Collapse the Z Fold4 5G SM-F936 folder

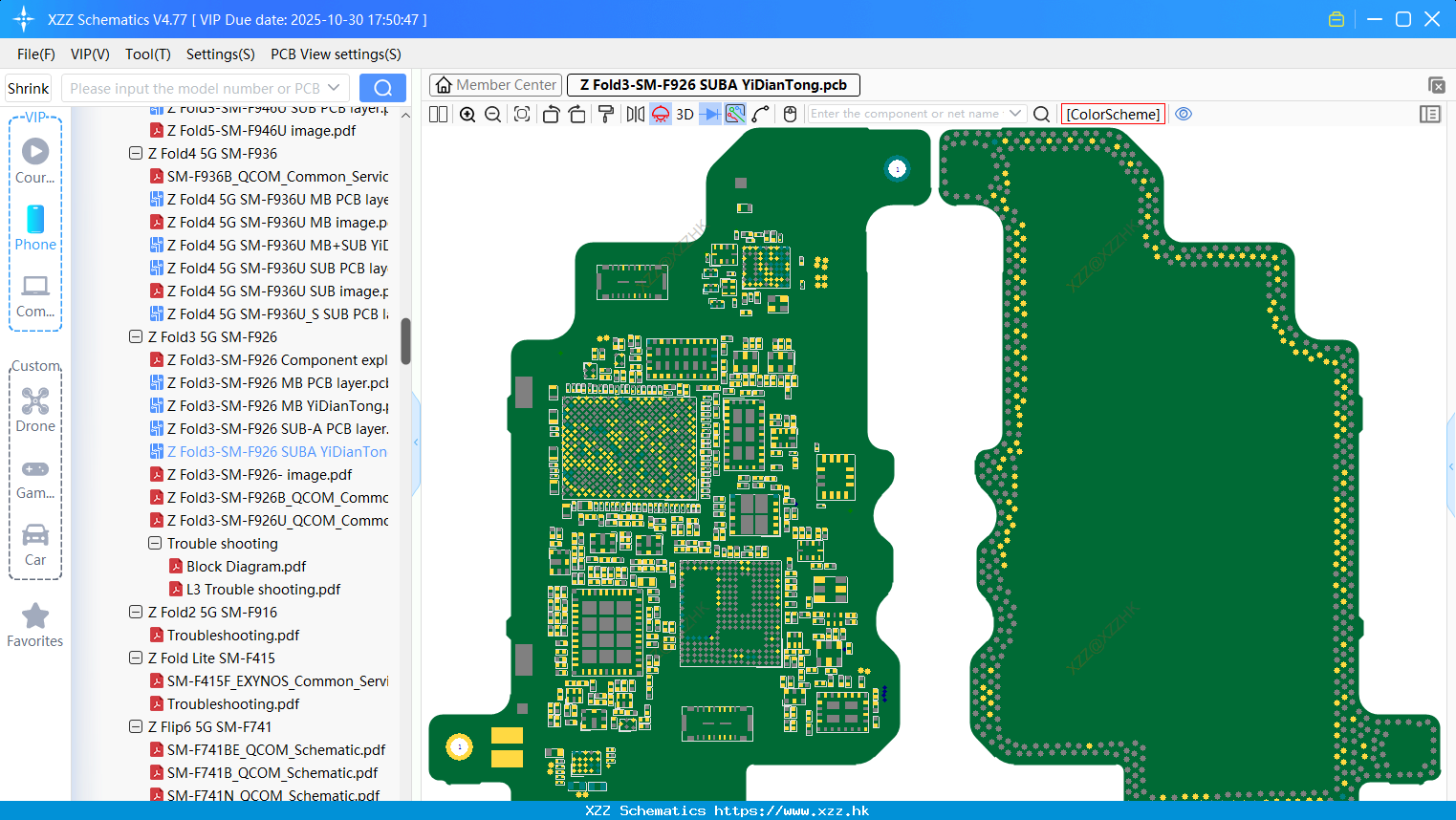tap(136, 153)
